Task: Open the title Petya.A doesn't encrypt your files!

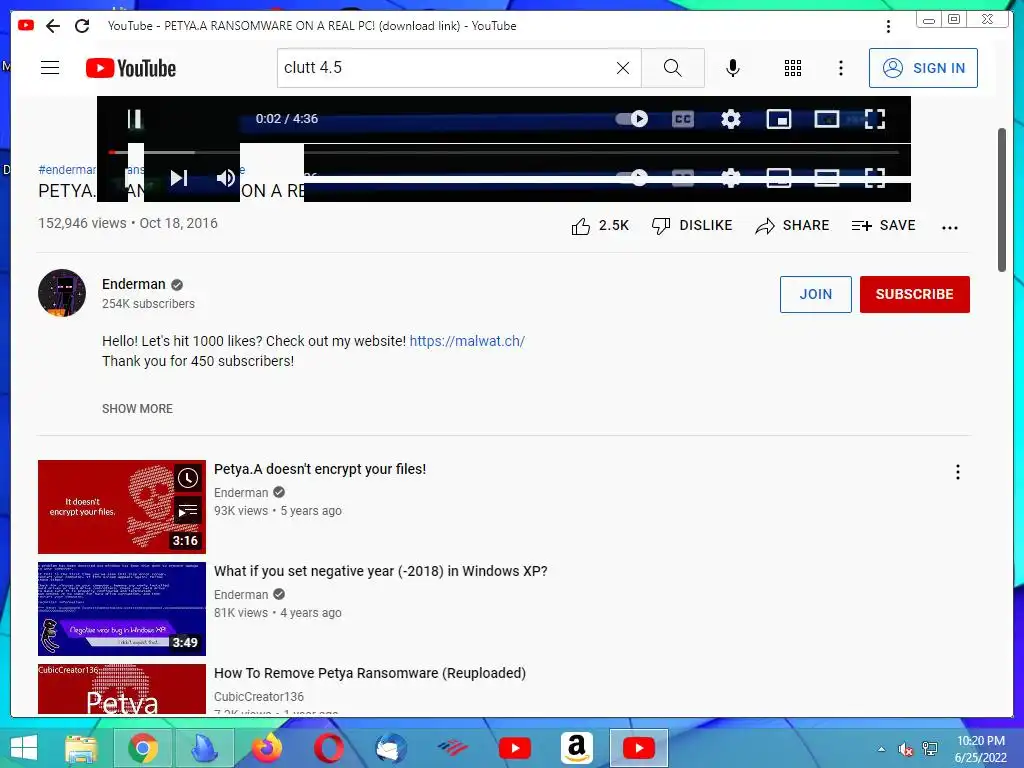Action: [320, 469]
